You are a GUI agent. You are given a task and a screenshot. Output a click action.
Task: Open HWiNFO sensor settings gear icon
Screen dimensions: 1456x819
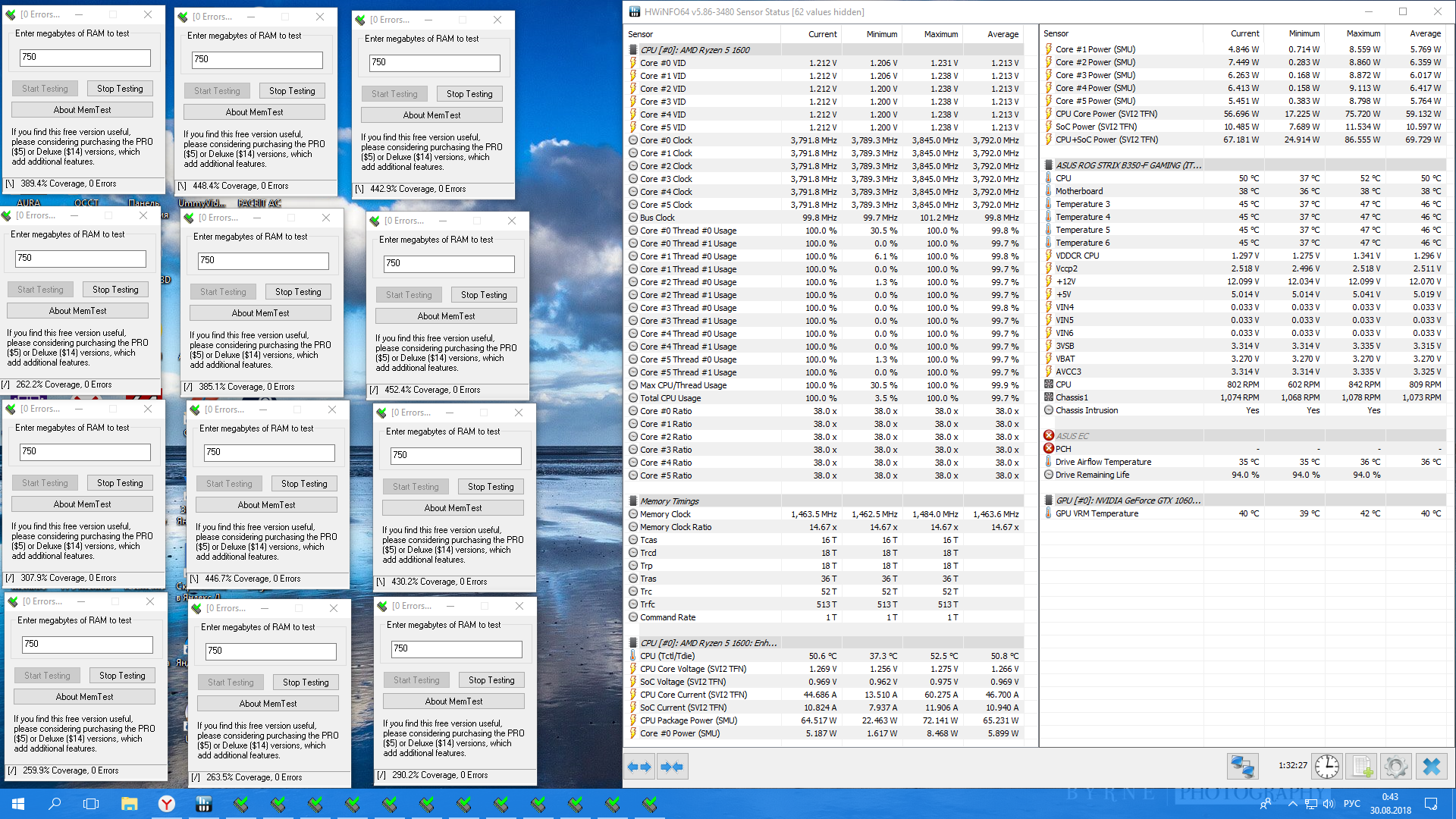1395,767
